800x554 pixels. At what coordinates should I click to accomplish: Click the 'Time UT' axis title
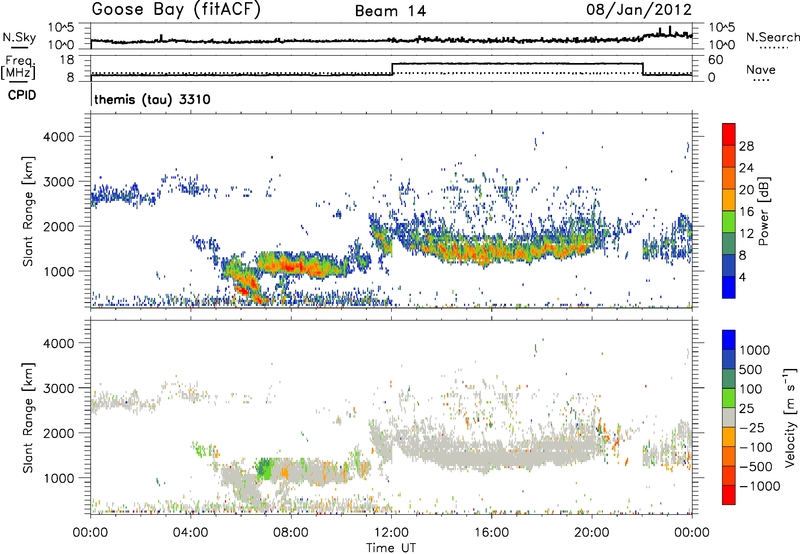(391, 548)
